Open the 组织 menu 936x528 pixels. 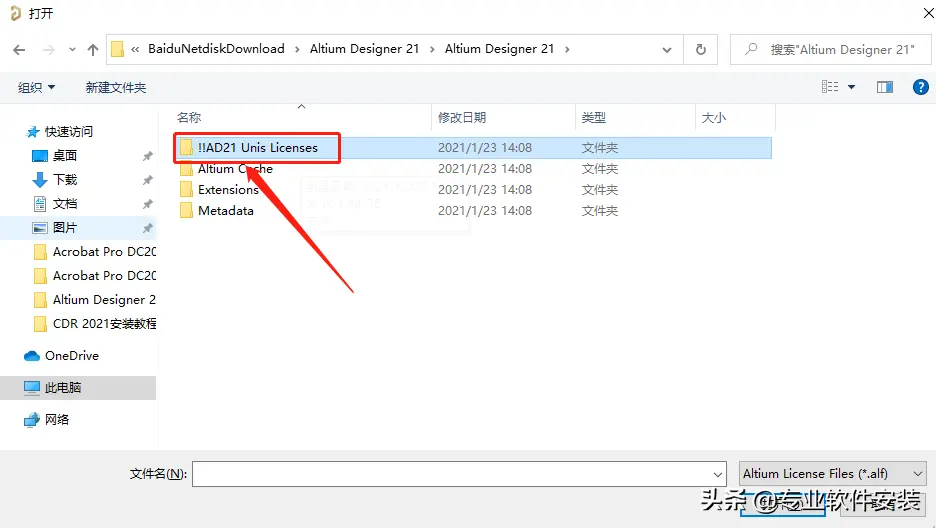[x=36, y=88]
